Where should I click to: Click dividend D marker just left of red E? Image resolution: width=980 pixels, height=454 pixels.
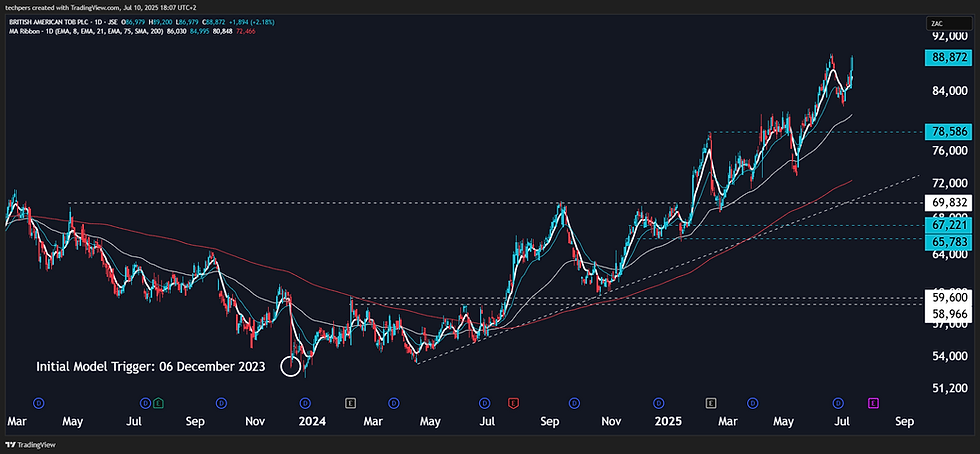(484, 403)
